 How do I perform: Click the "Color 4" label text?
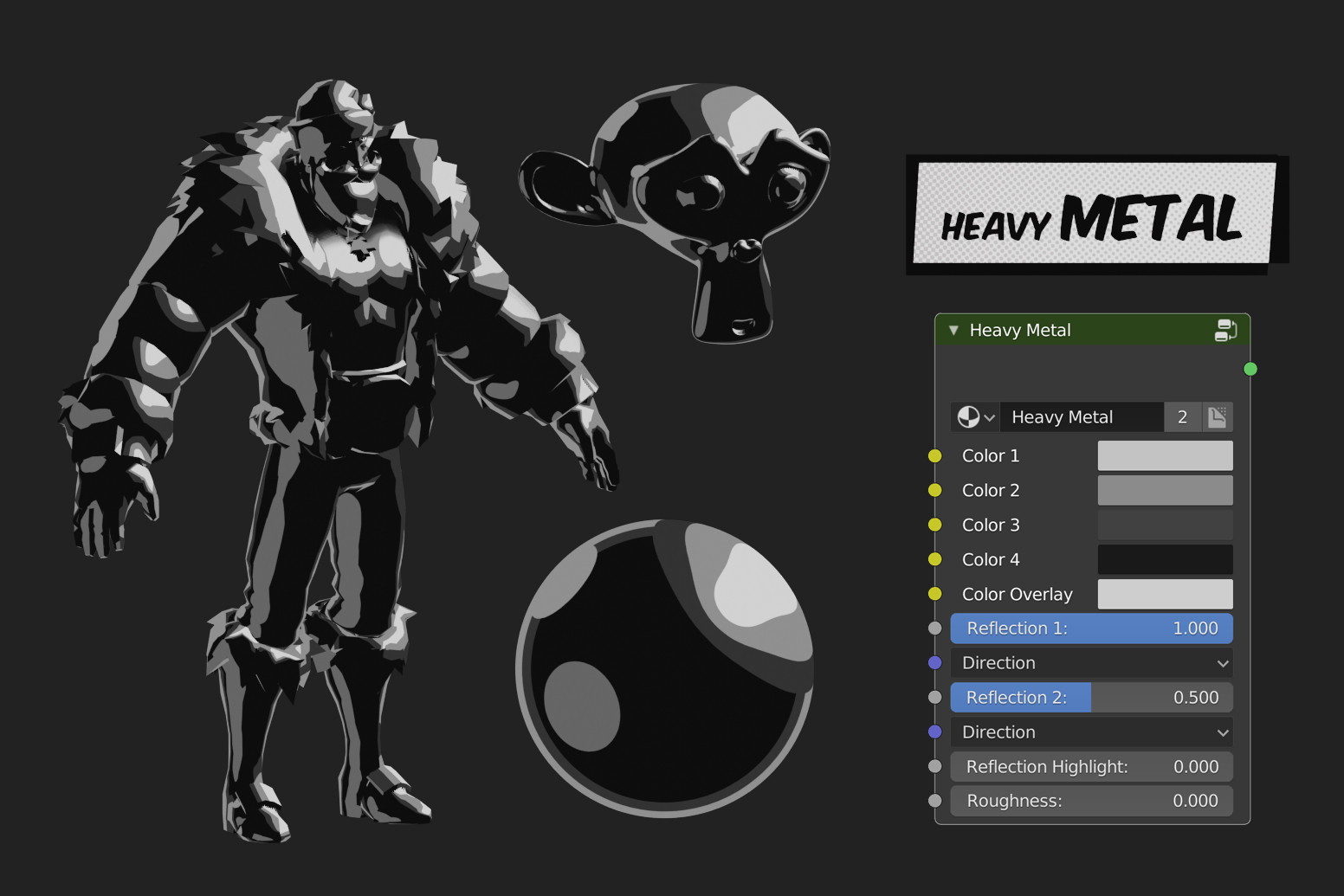click(x=991, y=559)
